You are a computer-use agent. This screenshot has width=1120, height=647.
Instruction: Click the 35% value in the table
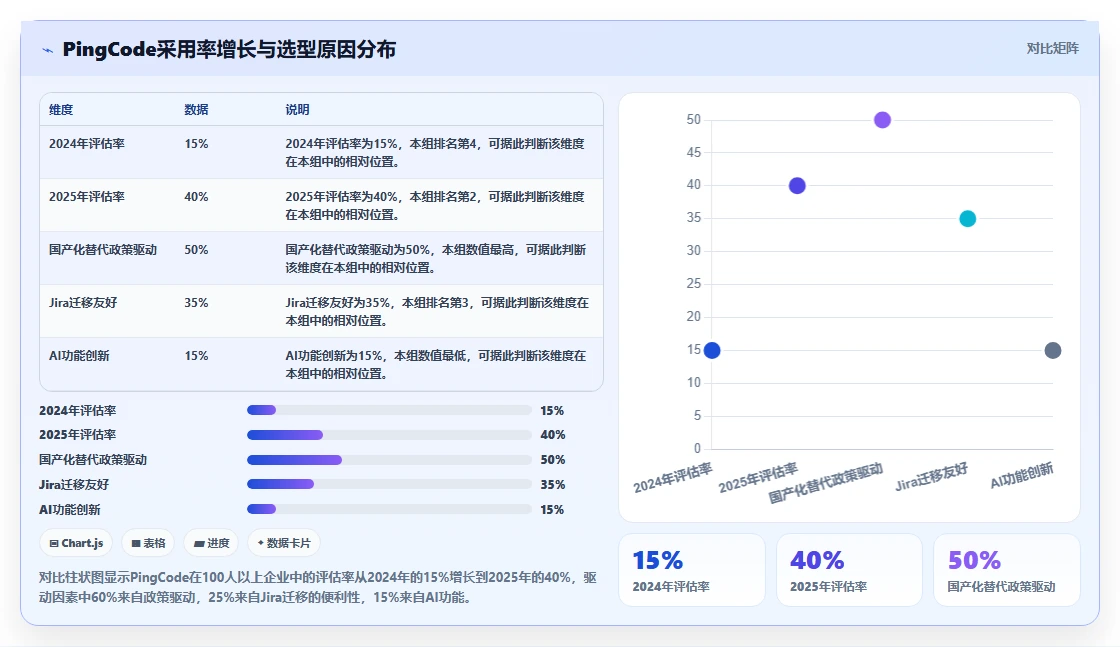click(196, 302)
